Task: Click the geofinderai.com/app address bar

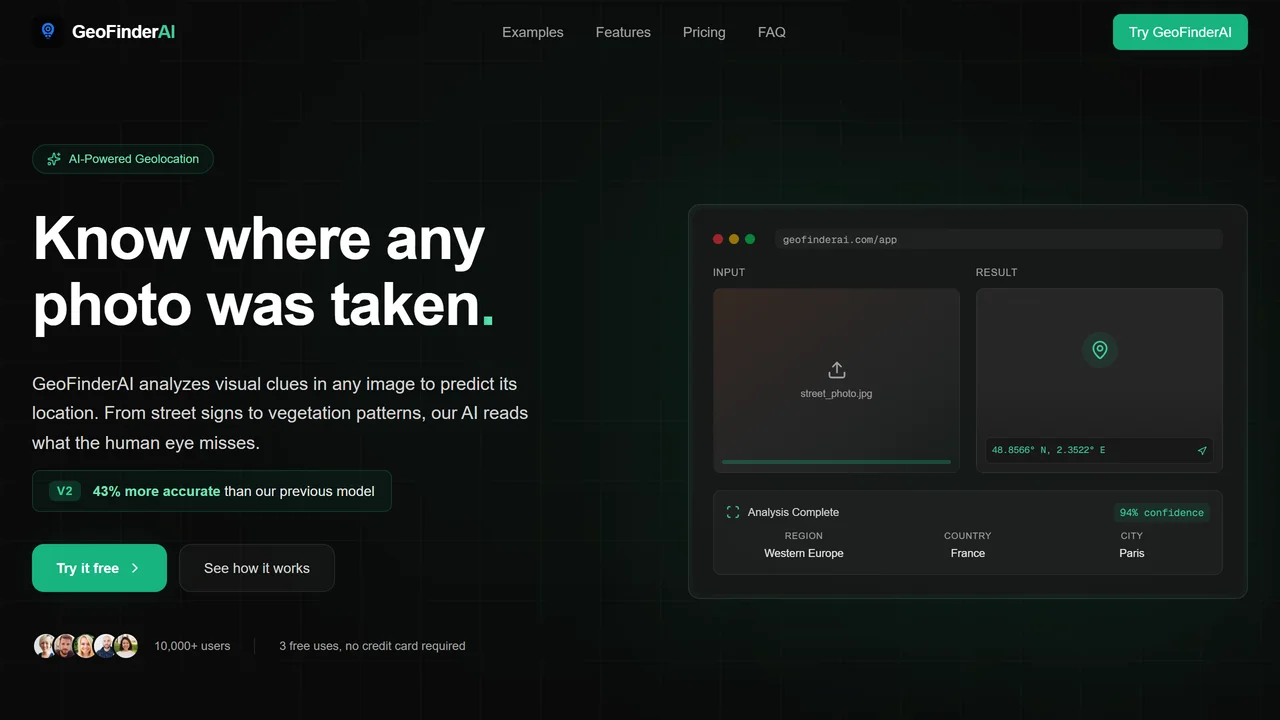Action: pos(998,240)
